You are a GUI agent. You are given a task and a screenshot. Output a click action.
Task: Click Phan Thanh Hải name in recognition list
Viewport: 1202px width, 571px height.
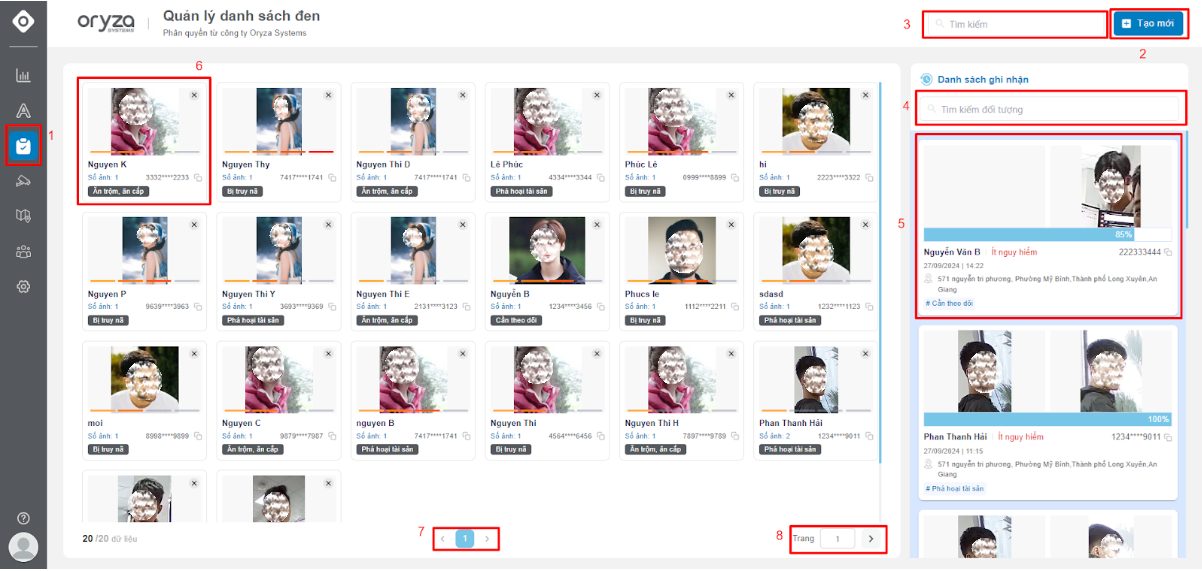(x=955, y=437)
